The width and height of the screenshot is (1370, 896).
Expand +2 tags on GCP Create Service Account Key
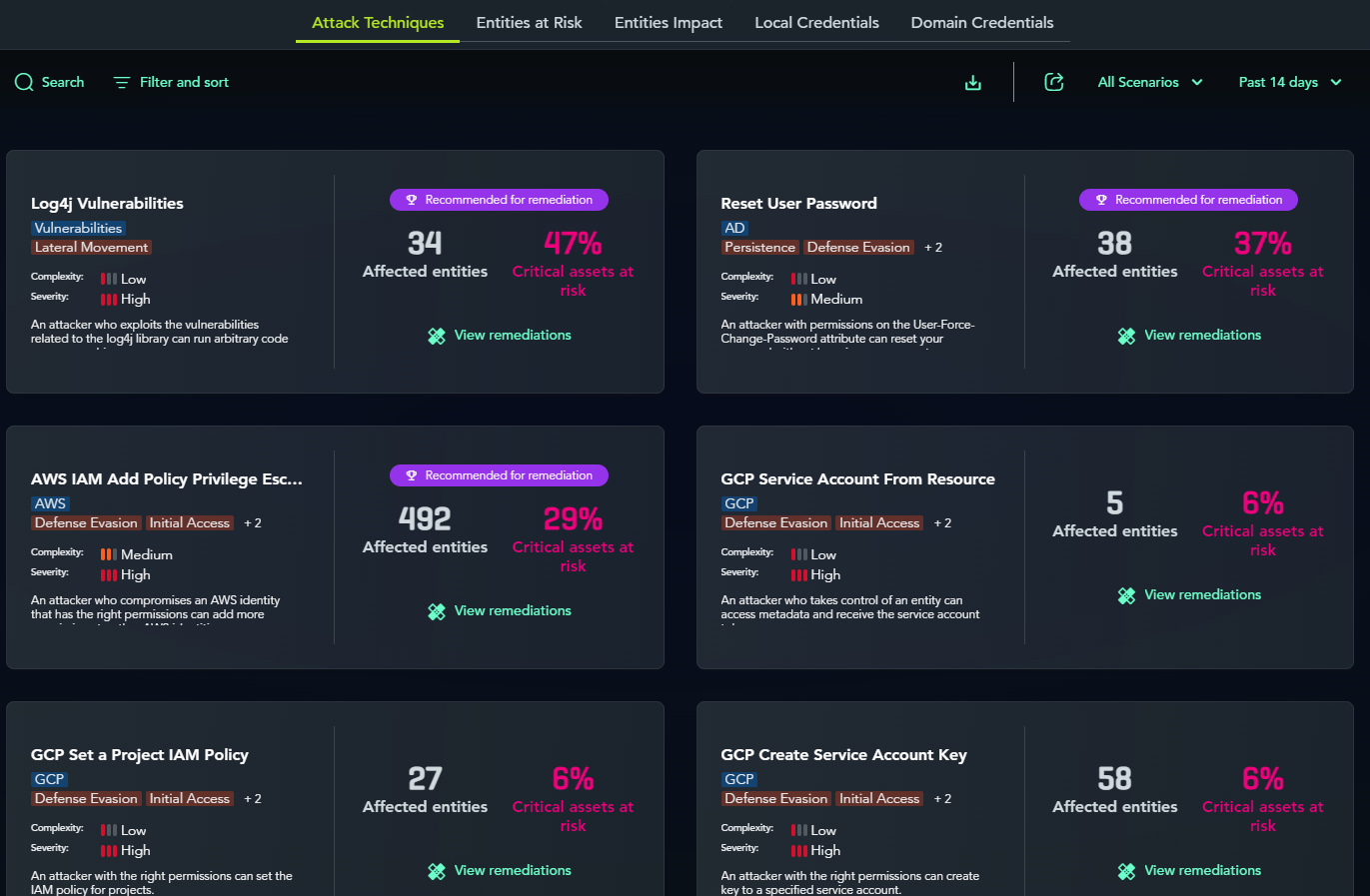click(942, 798)
